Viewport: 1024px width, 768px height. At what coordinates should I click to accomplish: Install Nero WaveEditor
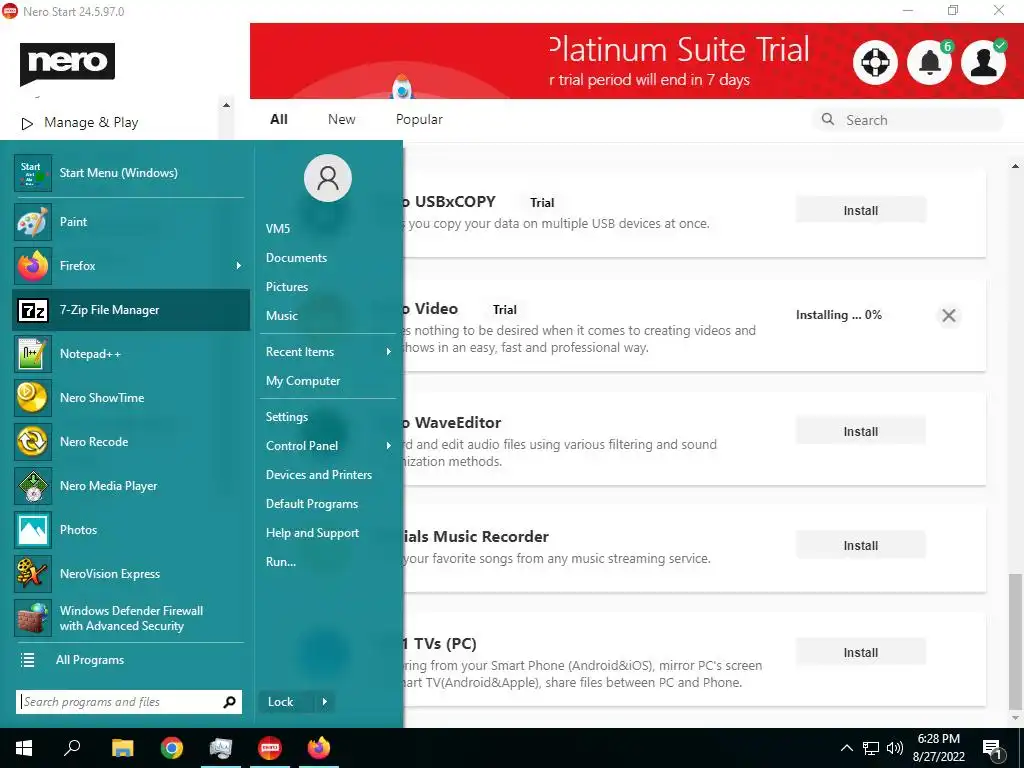pyautogui.click(x=860, y=431)
